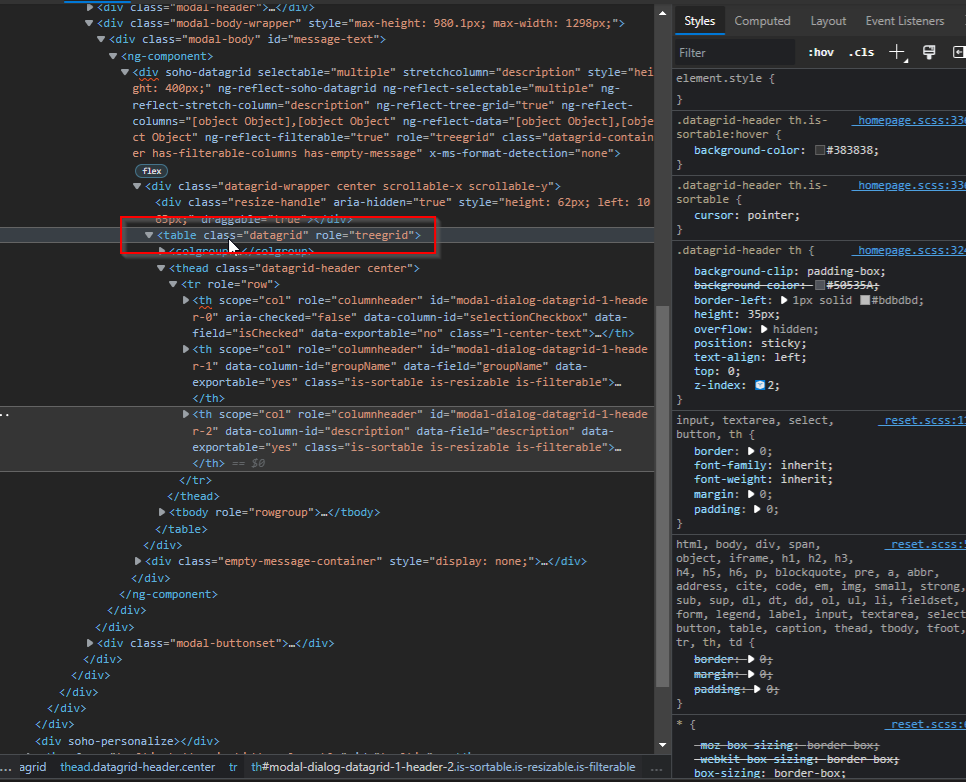Expand the border: 0 shorthand in the input, textarea rule
This screenshot has height=782, width=966.
(x=751, y=451)
